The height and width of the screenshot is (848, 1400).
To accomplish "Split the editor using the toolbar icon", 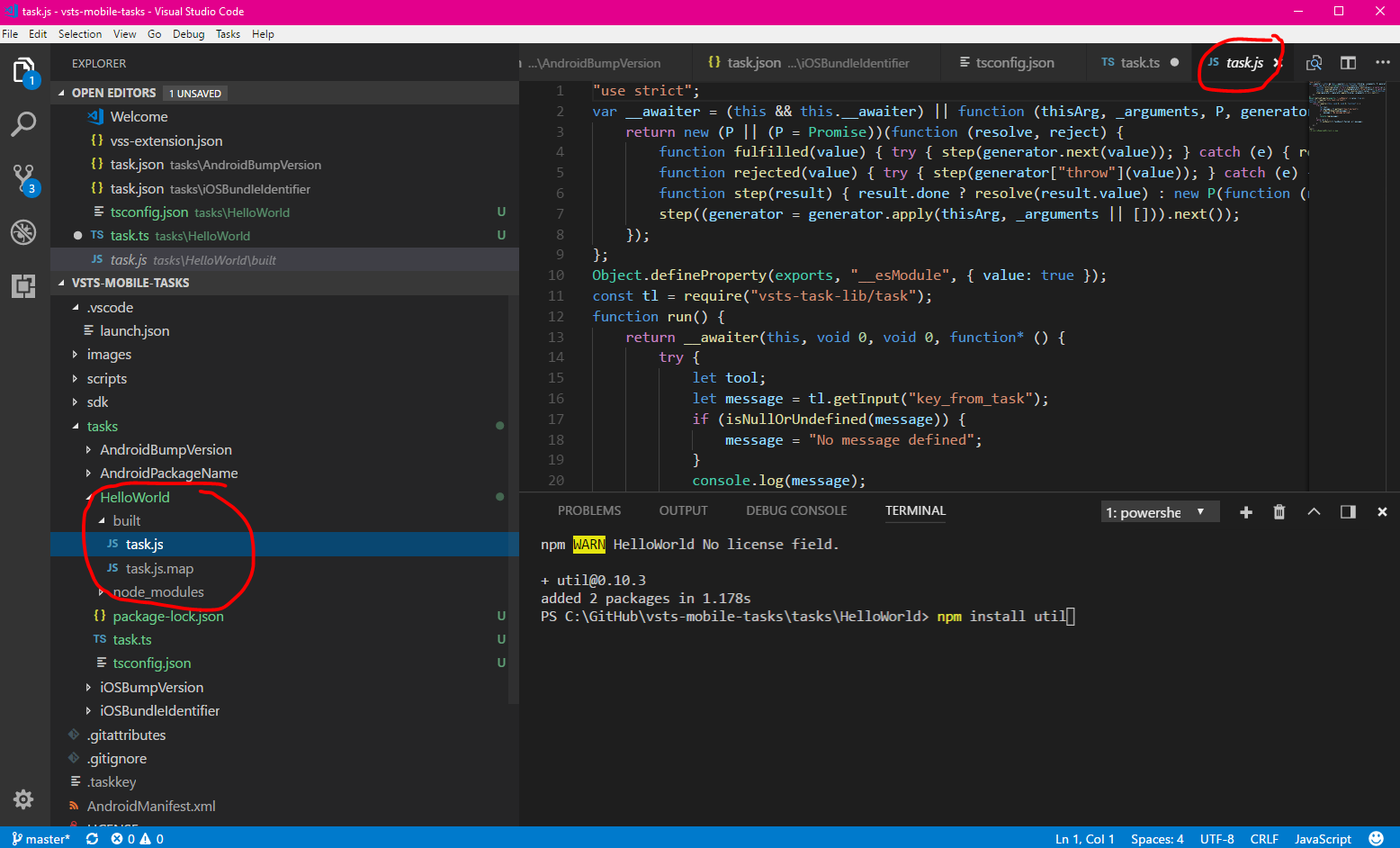I will tap(1348, 63).
